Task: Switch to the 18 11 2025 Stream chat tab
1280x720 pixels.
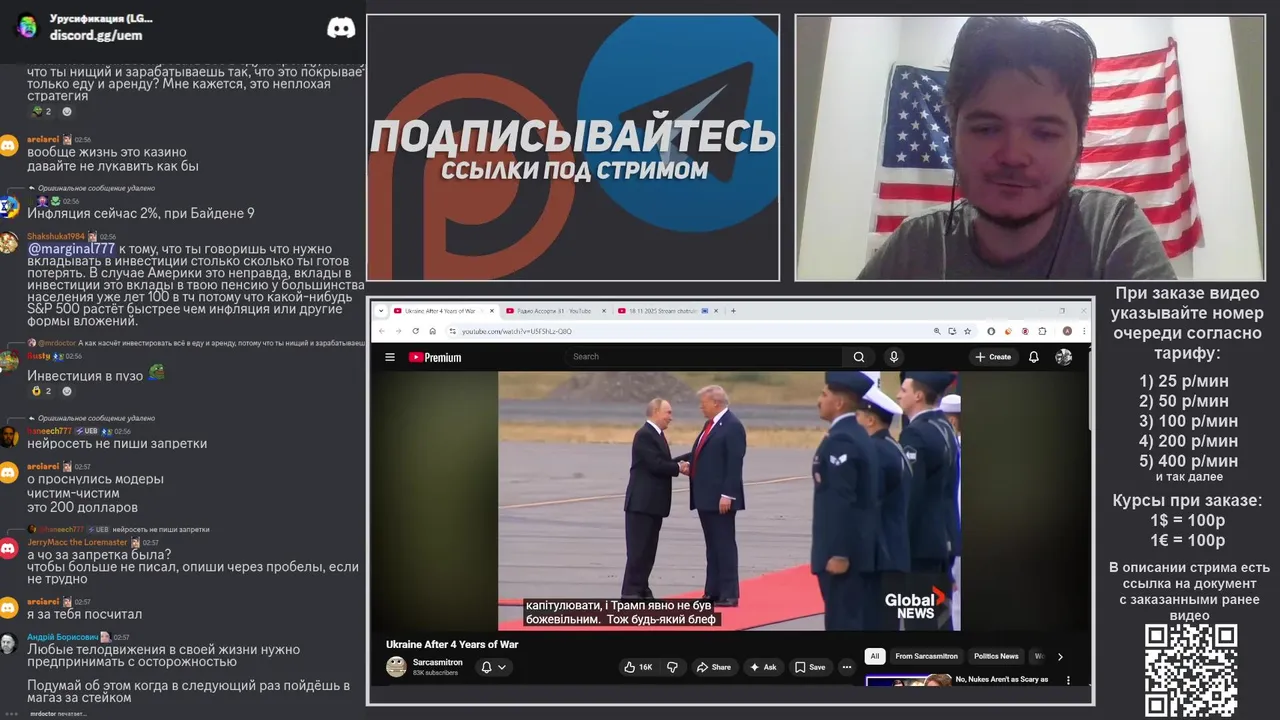Action: 667,311
